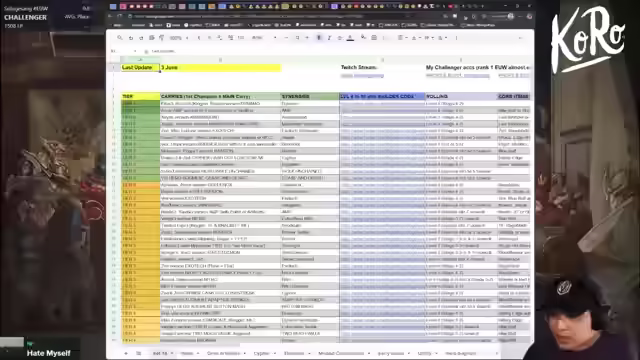Viewport: 640px width, 360px height.
Task: Select the Paint format tool
Action: point(162,38)
